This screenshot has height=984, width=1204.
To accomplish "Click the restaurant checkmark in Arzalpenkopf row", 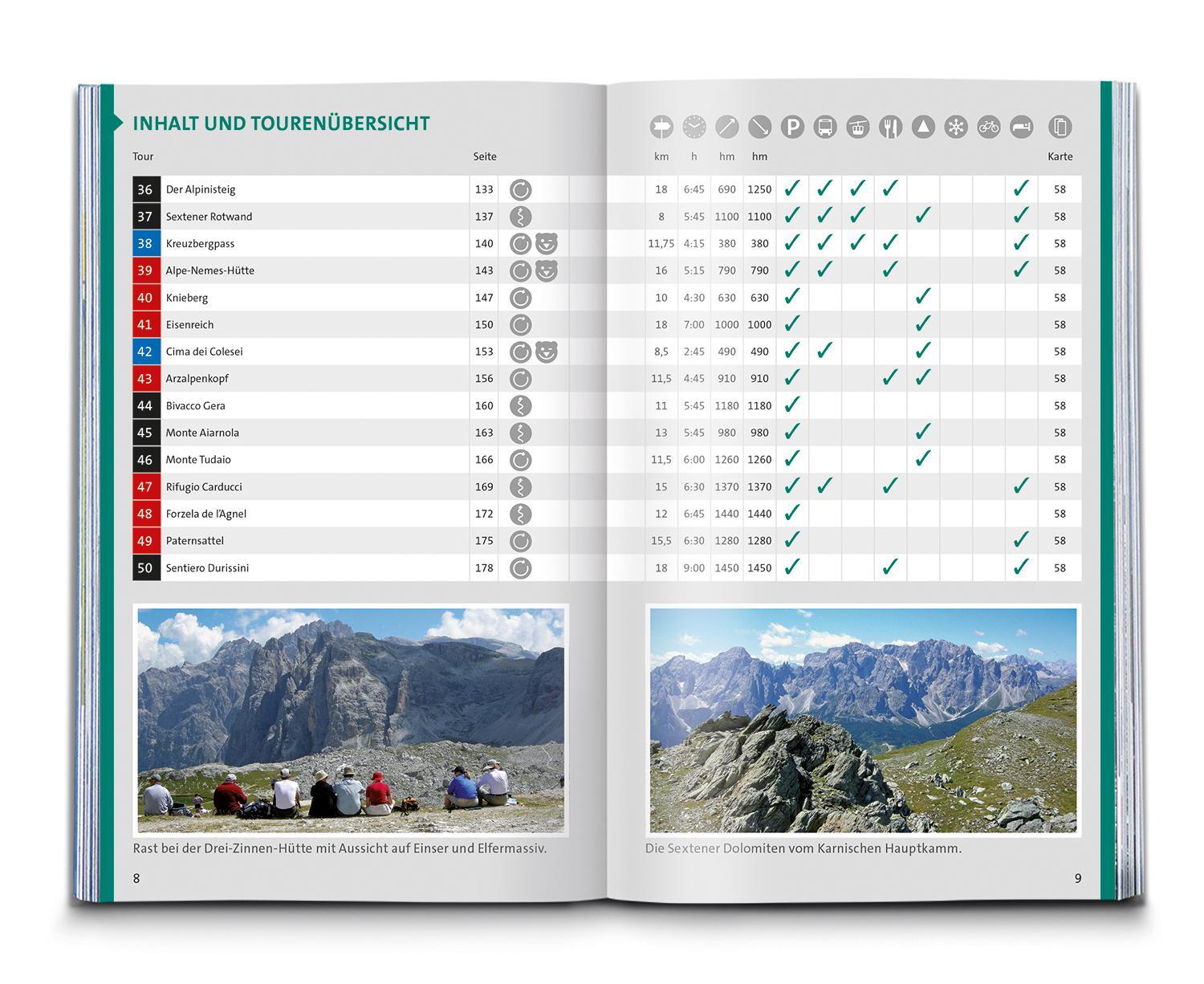I will click(890, 377).
